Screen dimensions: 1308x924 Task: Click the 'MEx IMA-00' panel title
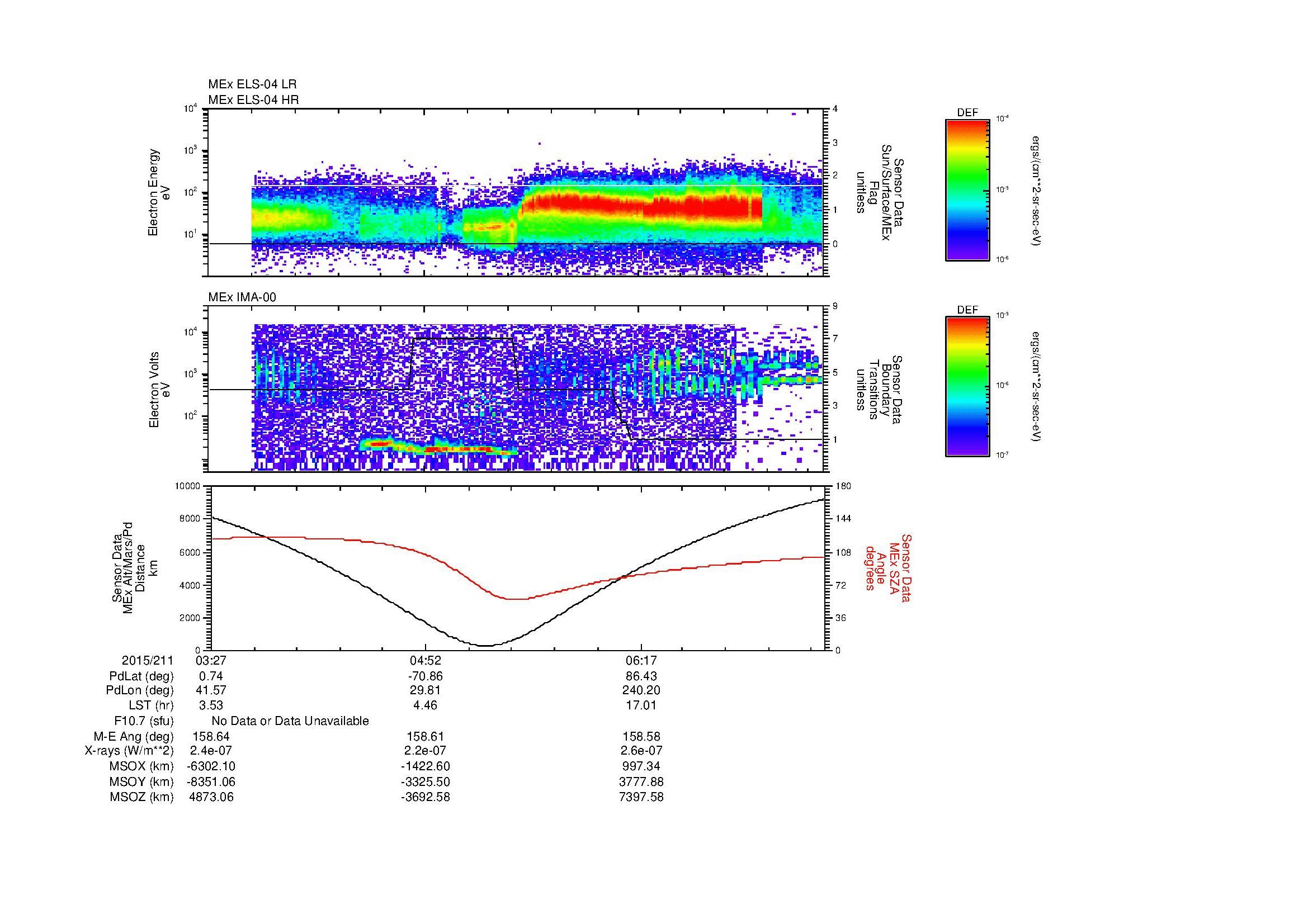tap(242, 297)
